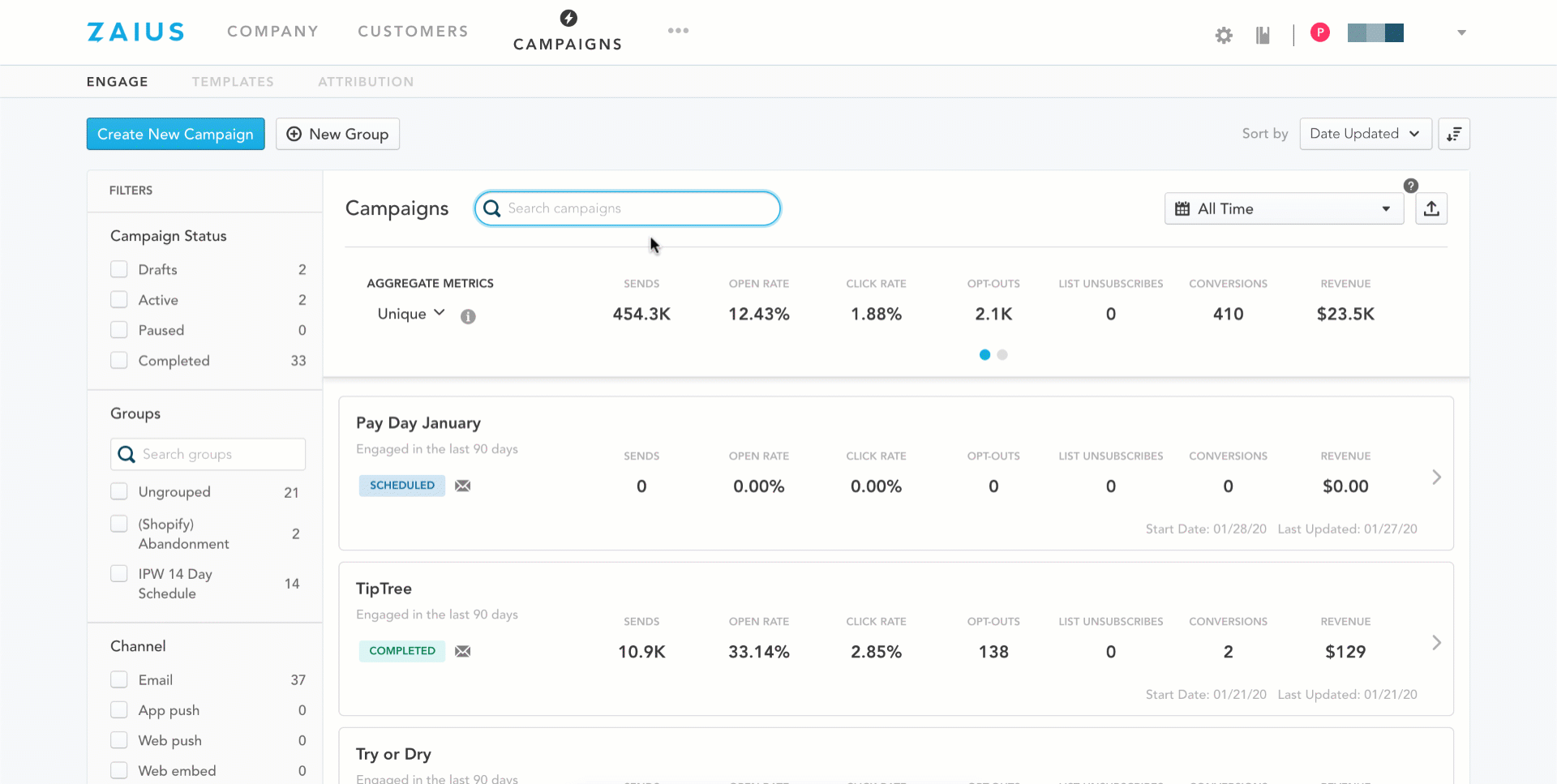Click the calendar icon in All Time
Screen dimensions: 1557x784
[x=1182, y=208]
